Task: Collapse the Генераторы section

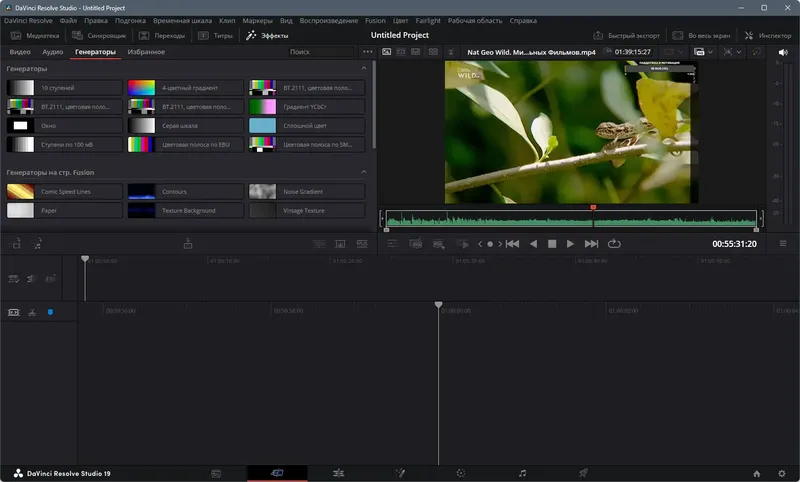Action: coord(363,68)
